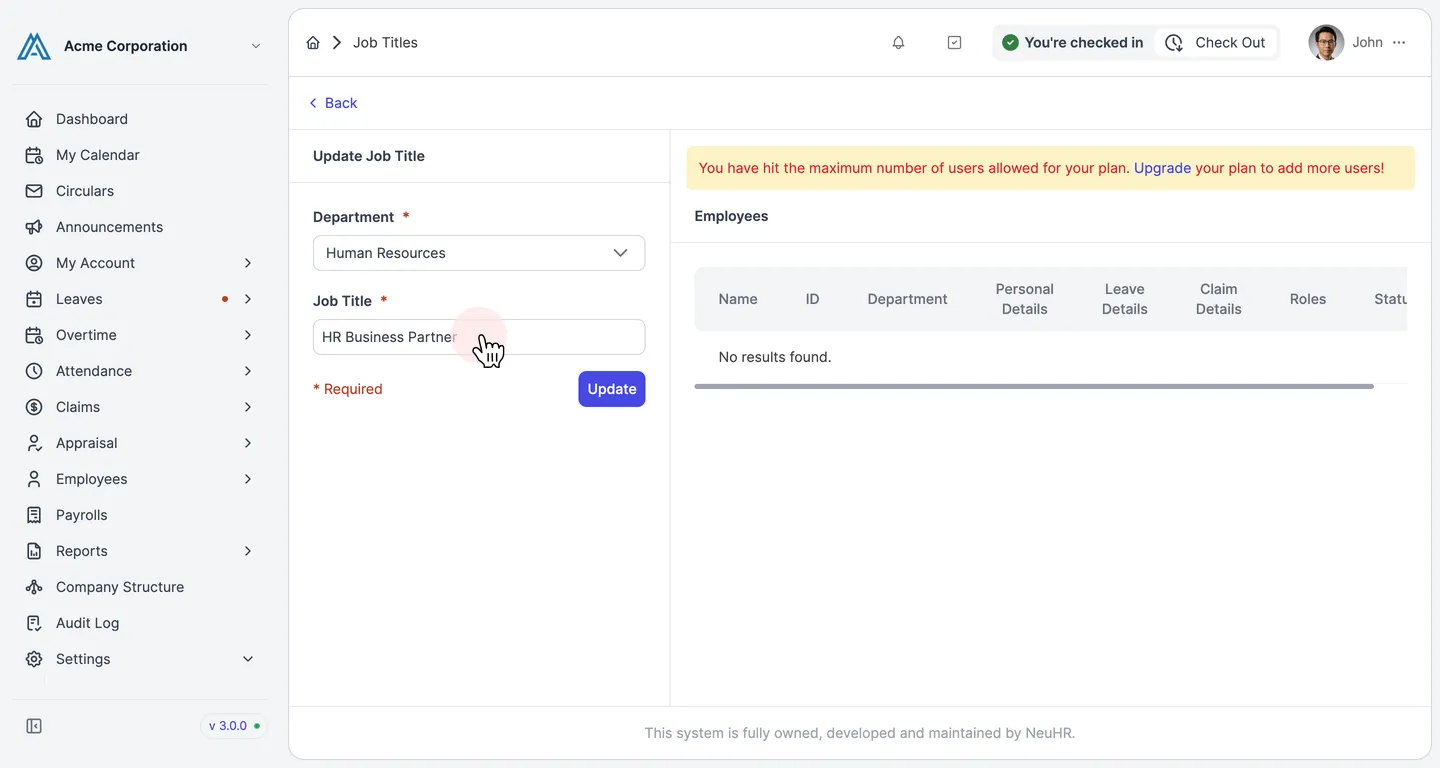
Task: Expand the Attendance submenu arrow
Action: pyautogui.click(x=248, y=371)
